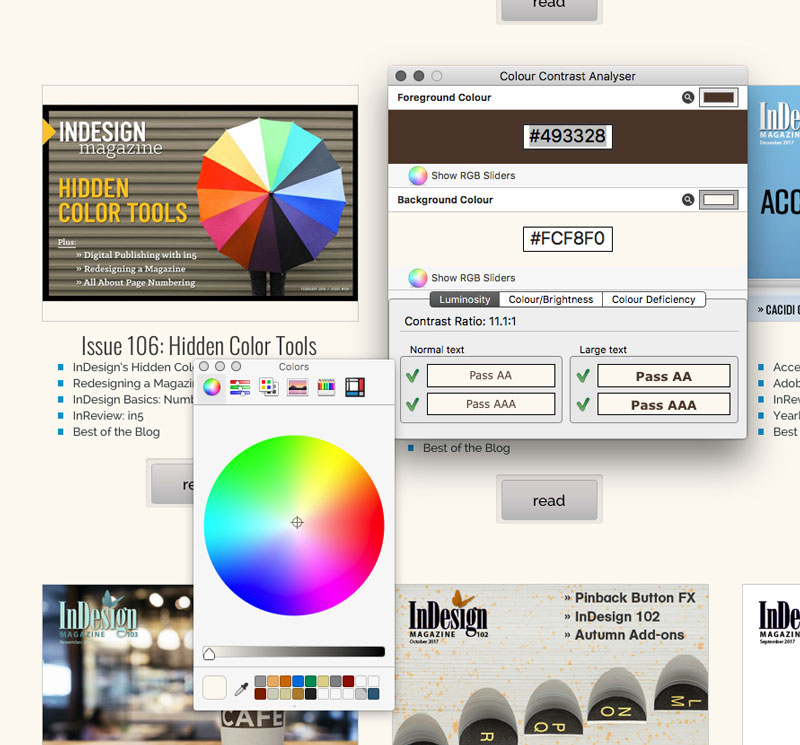The image size is (800, 745).
Task: Open the Hidden Color Tools magazine cover
Action: (200, 203)
